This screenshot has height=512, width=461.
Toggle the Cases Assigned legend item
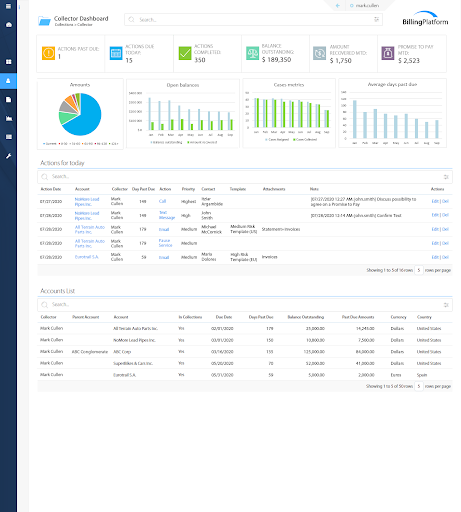click(x=277, y=140)
